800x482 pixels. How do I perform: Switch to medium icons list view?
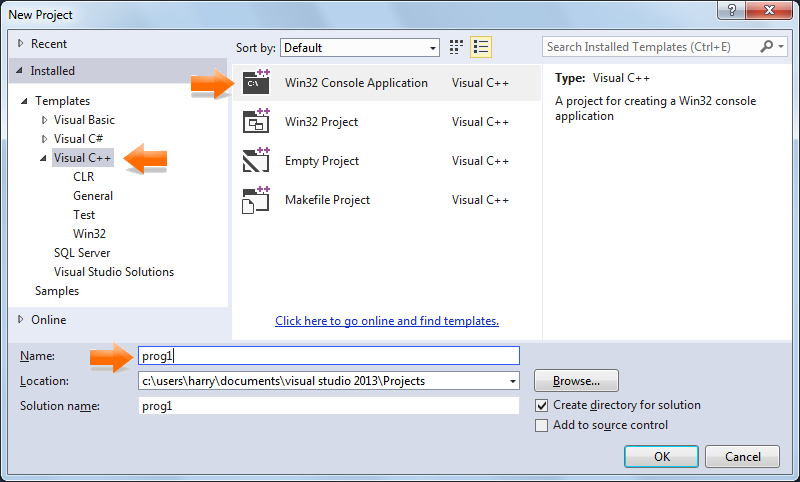(481, 47)
